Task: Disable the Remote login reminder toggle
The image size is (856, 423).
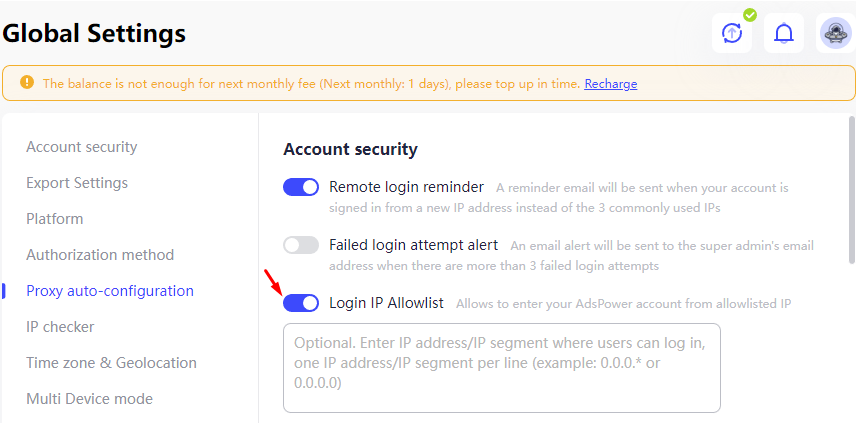Action: pyautogui.click(x=301, y=187)
